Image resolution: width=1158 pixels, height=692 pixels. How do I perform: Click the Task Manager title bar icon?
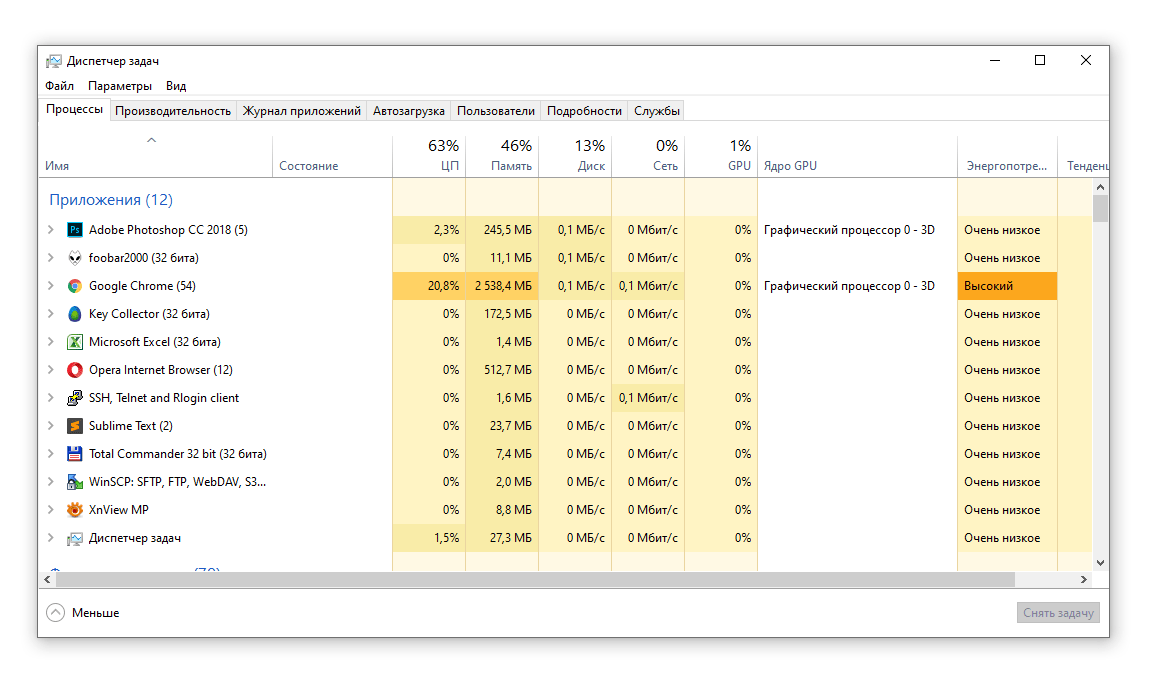click(x=54, y=61)
